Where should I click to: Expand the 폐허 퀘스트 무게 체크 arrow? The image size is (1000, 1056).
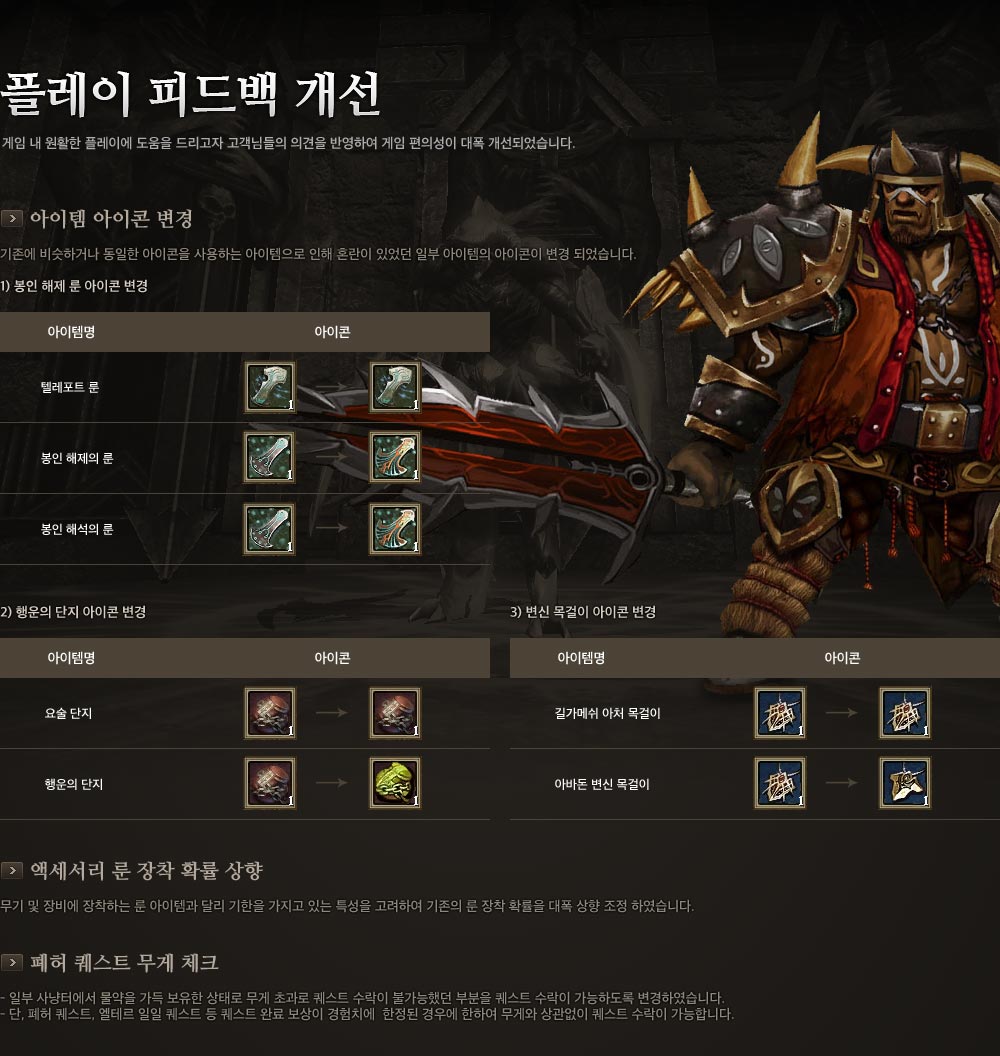[11, 962]
